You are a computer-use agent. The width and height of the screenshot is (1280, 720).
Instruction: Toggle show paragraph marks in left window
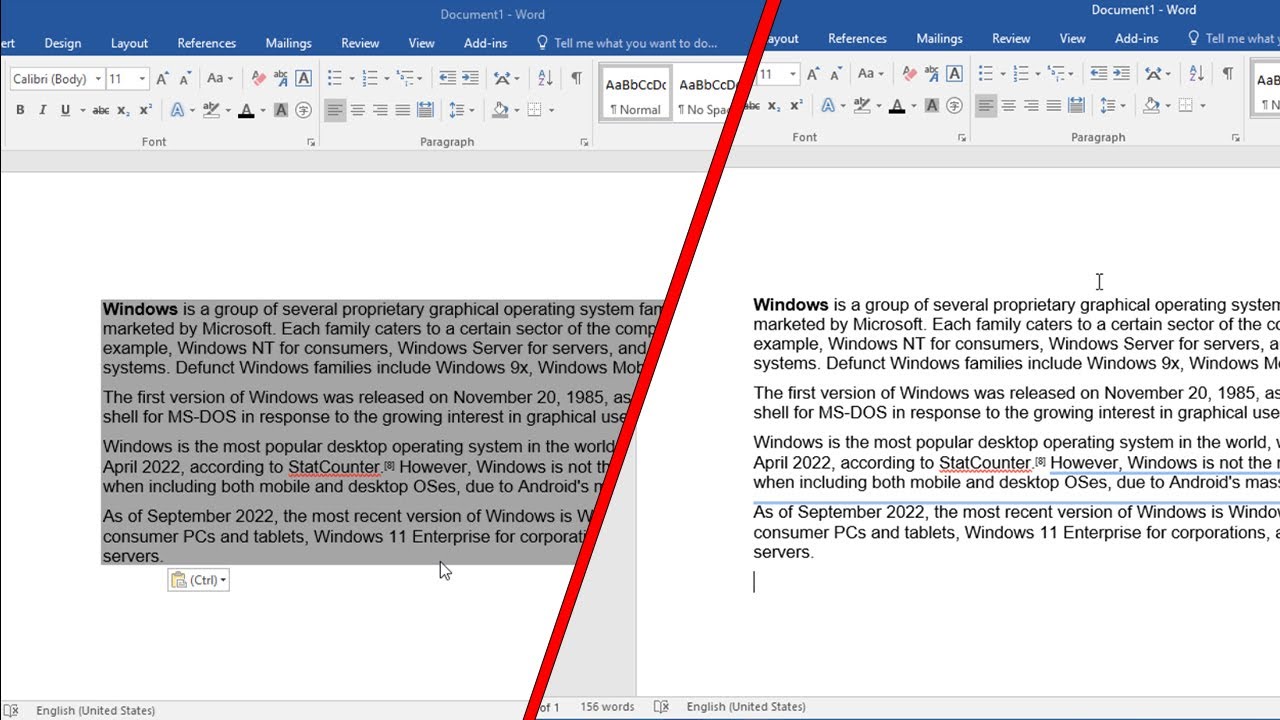pyautogui.click(x=577, y=78)
